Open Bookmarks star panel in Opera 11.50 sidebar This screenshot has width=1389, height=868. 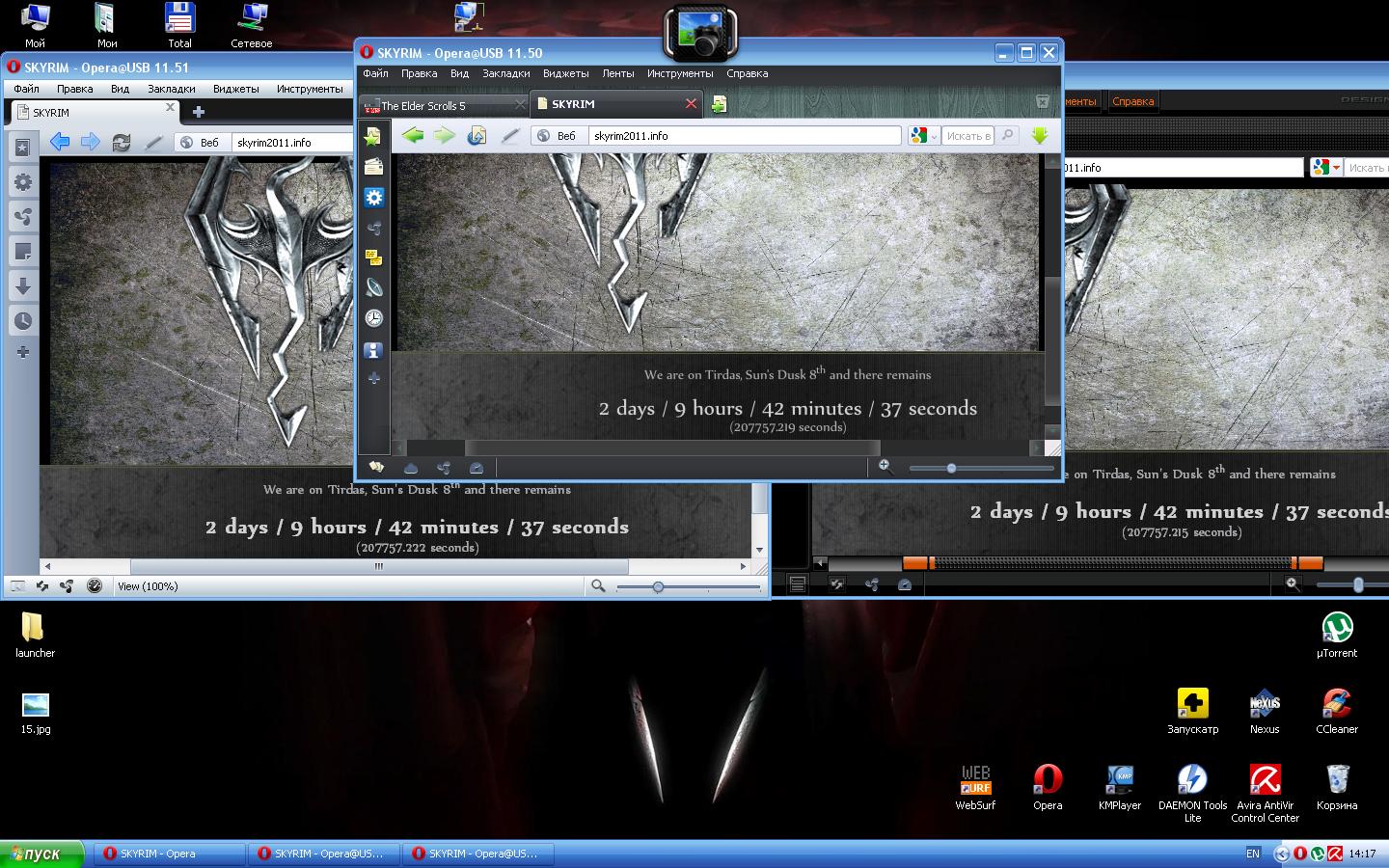click(x=373, y=137)
